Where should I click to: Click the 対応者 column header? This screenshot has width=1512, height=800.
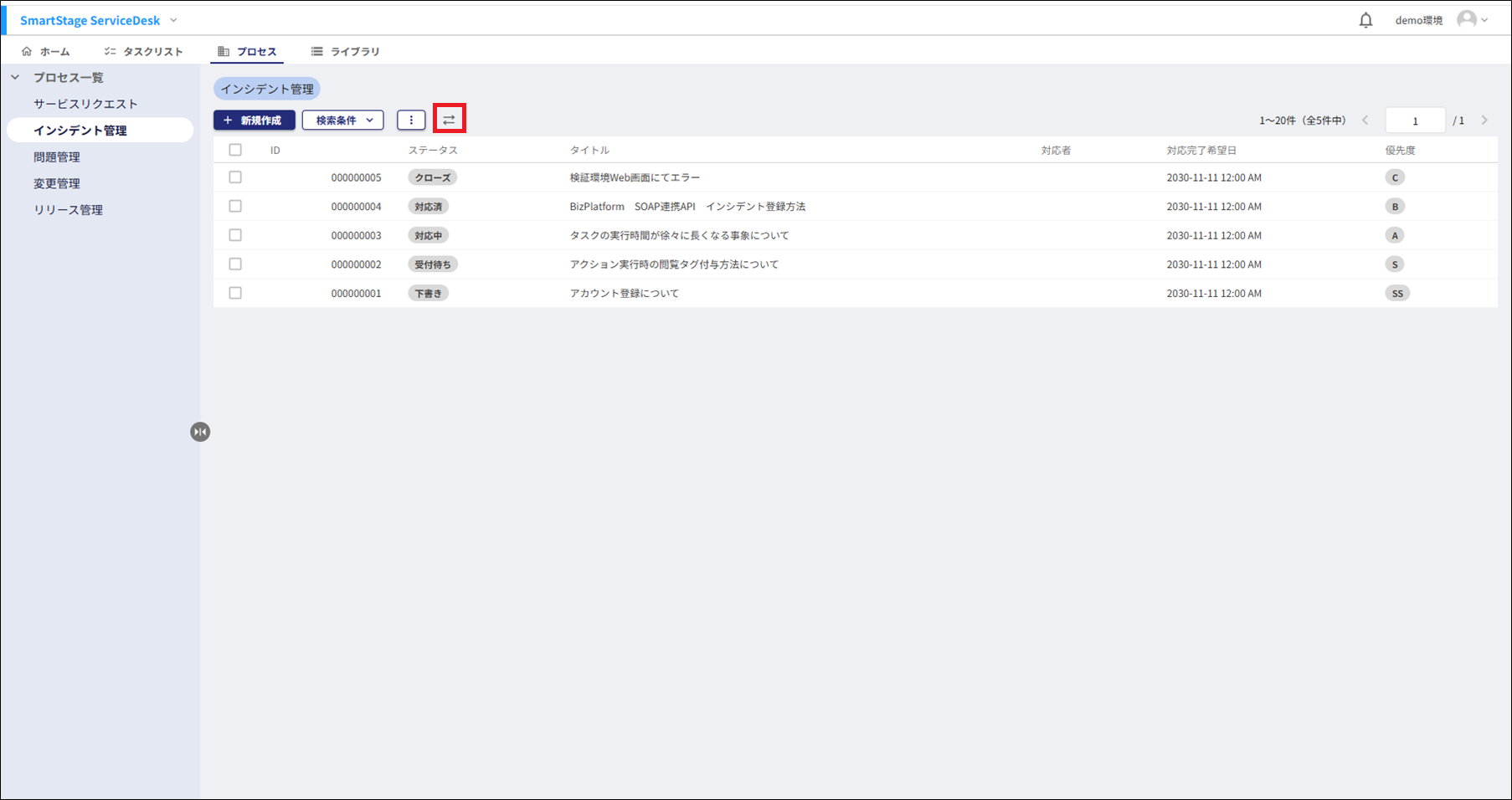click(1056, 151)
